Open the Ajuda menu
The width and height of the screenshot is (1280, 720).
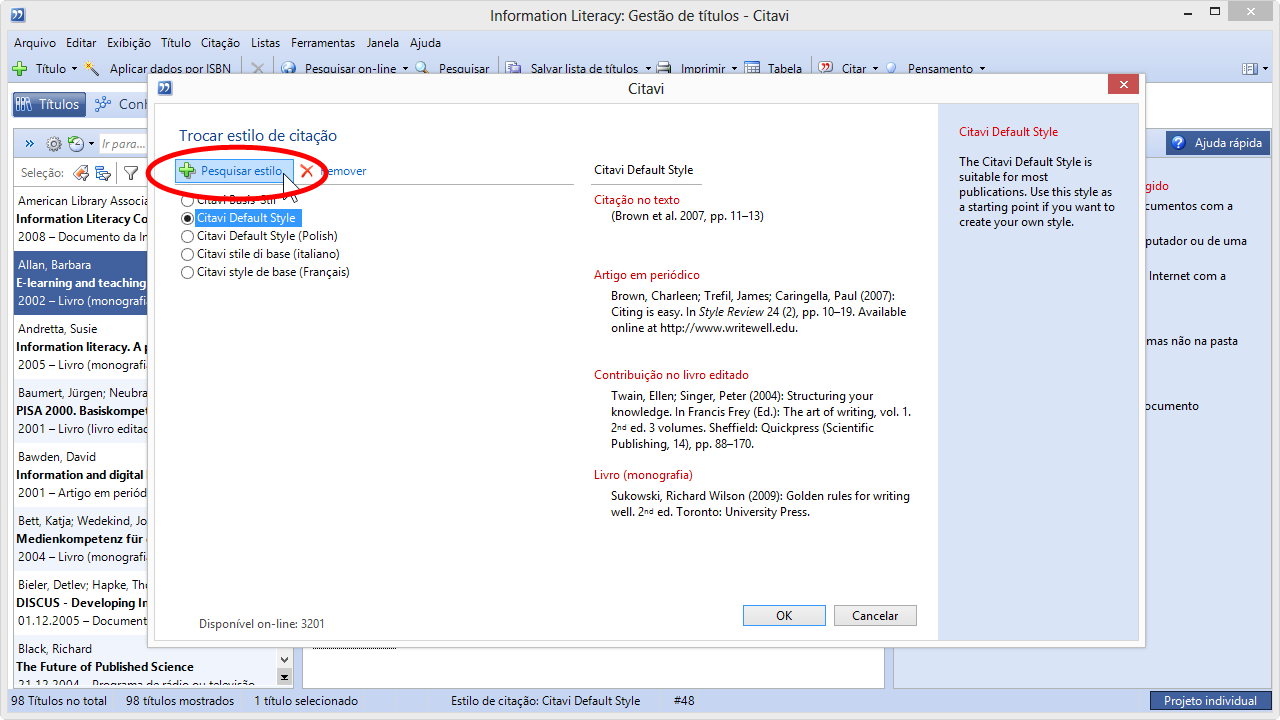tap(425, 43)
